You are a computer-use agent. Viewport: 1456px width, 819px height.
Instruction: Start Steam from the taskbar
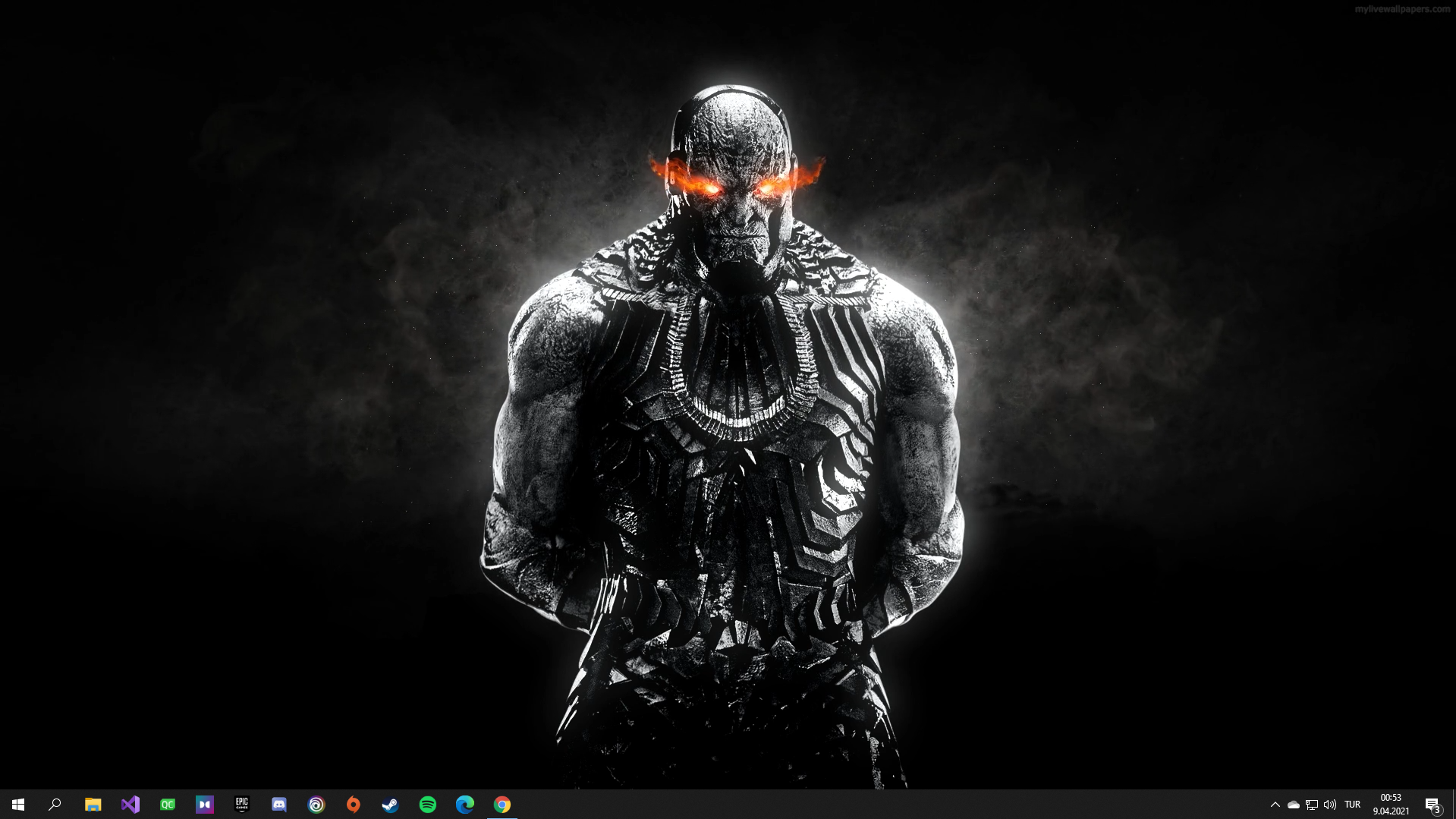pos(390,804)
